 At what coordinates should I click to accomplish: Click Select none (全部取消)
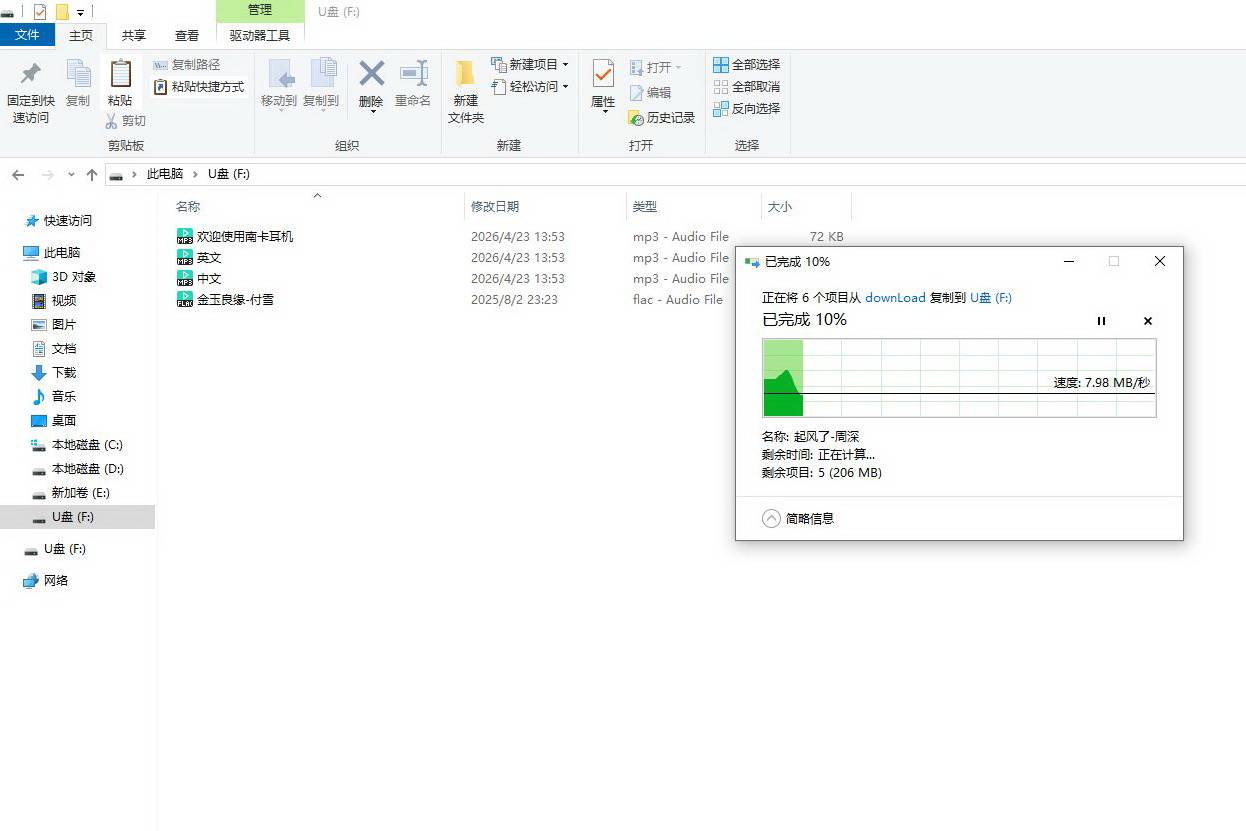point(746,86)
